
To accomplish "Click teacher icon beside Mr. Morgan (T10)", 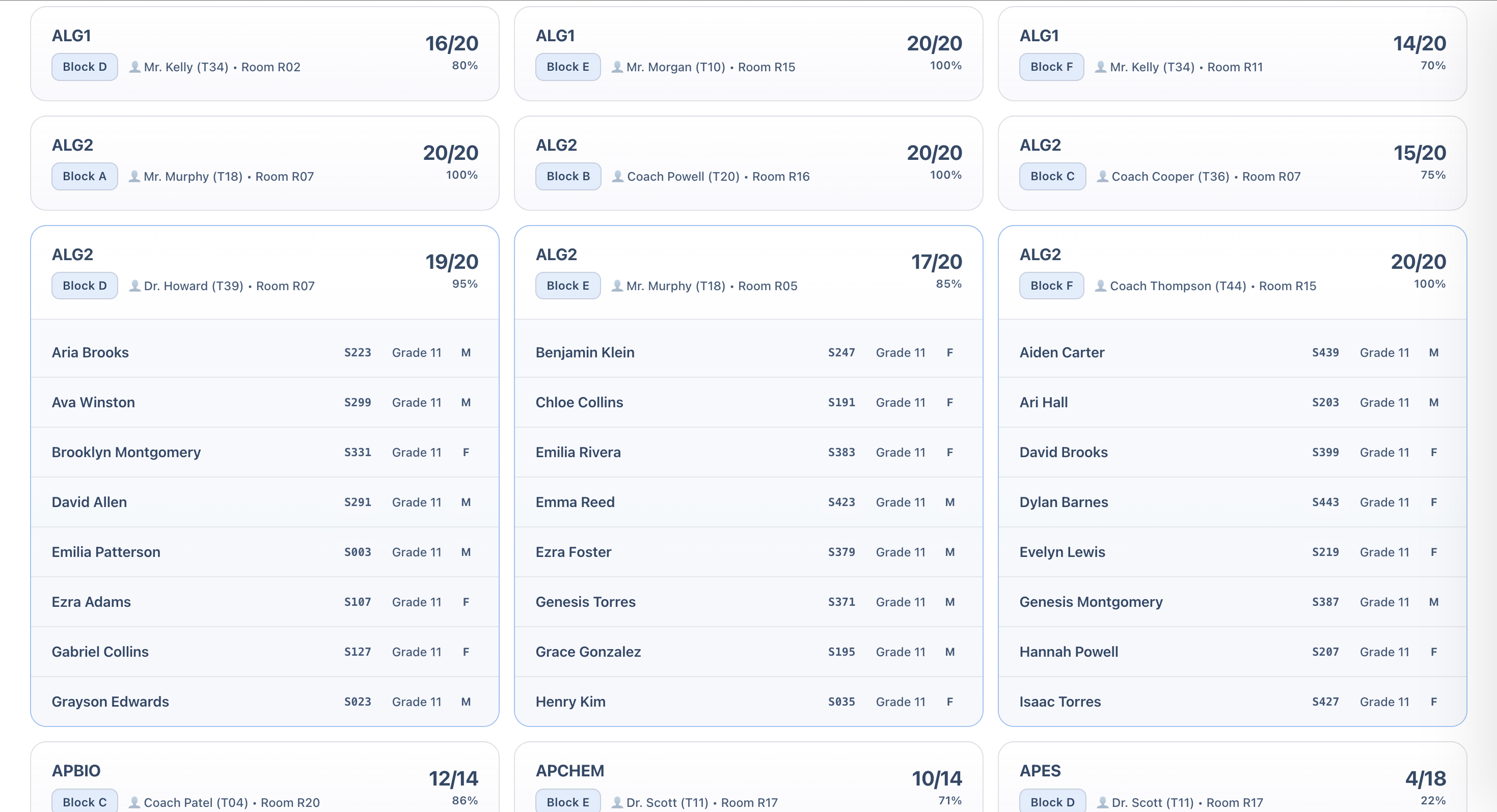I will point(617,67).
